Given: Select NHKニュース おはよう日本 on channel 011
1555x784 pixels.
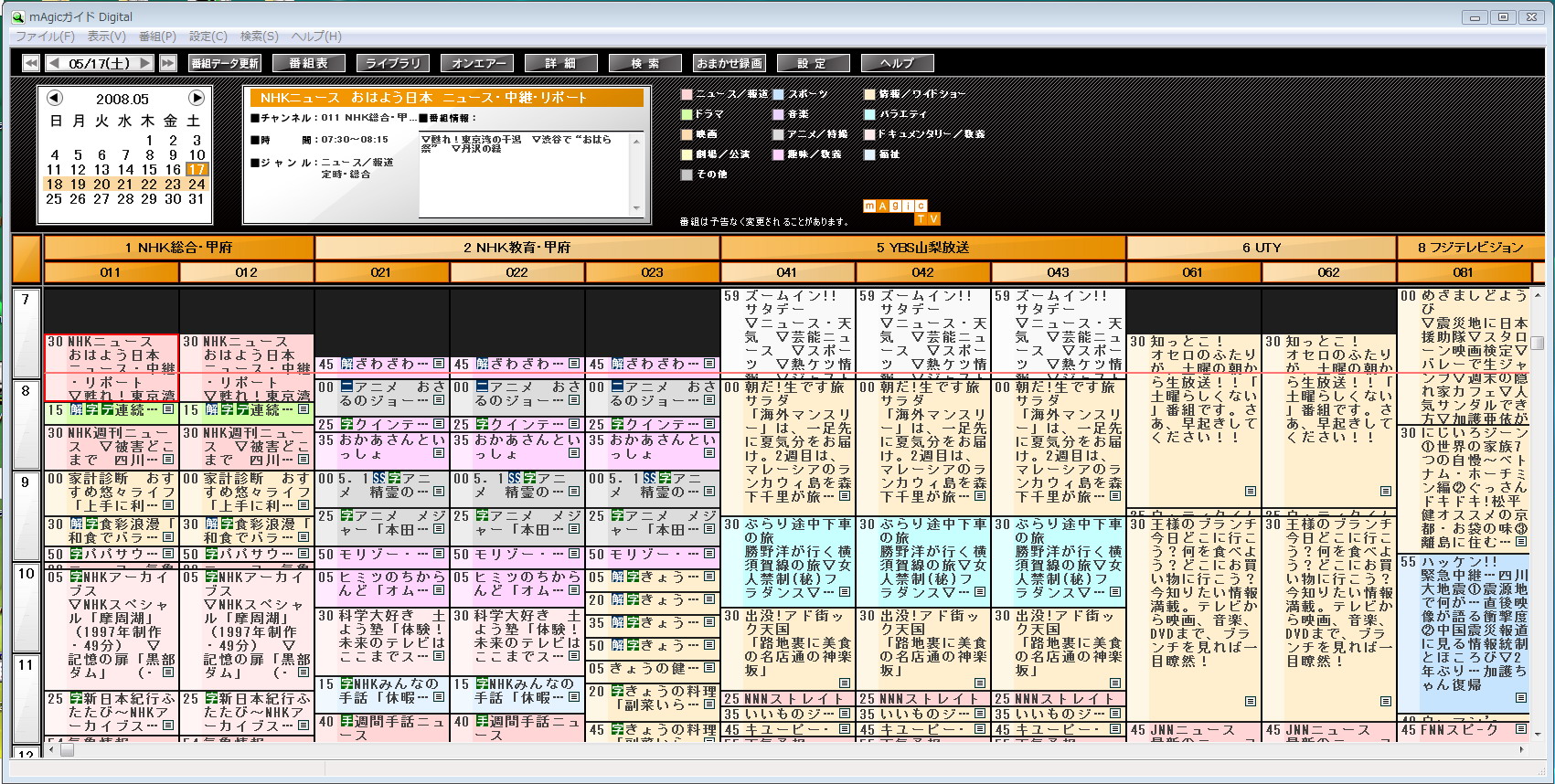Looking at the screenshot, I should [x=112, y=368].
